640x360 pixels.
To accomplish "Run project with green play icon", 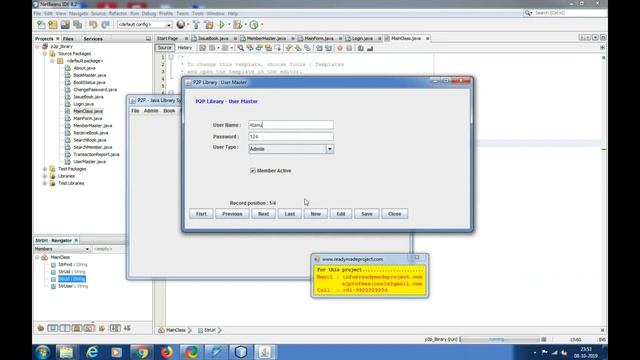I will (x=222, y=24).
